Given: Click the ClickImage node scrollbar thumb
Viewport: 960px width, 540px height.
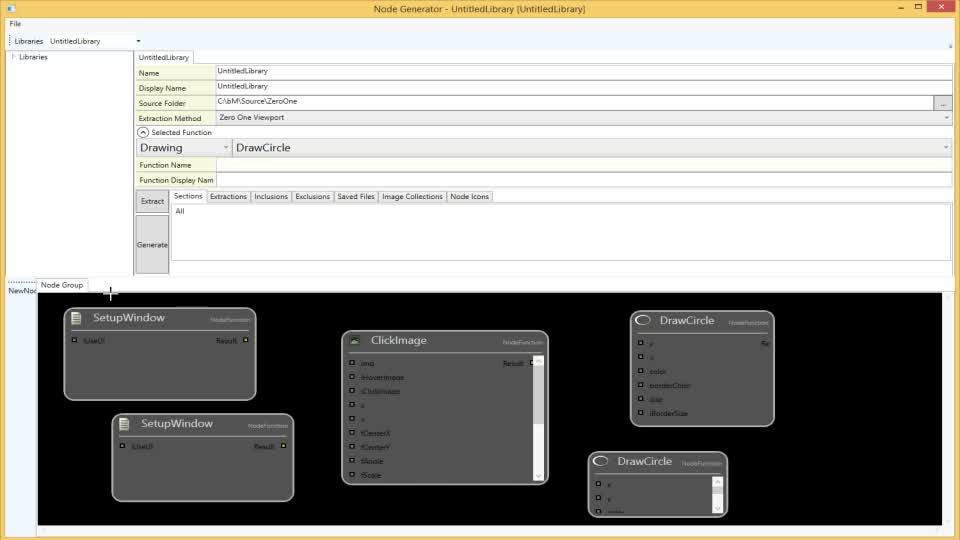Looking at the screenshot, I should [x=538, y=395].
